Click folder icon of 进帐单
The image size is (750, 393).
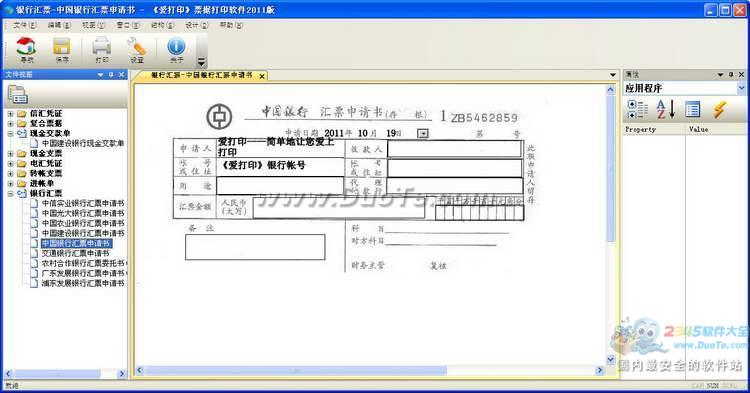pos(22,184)
